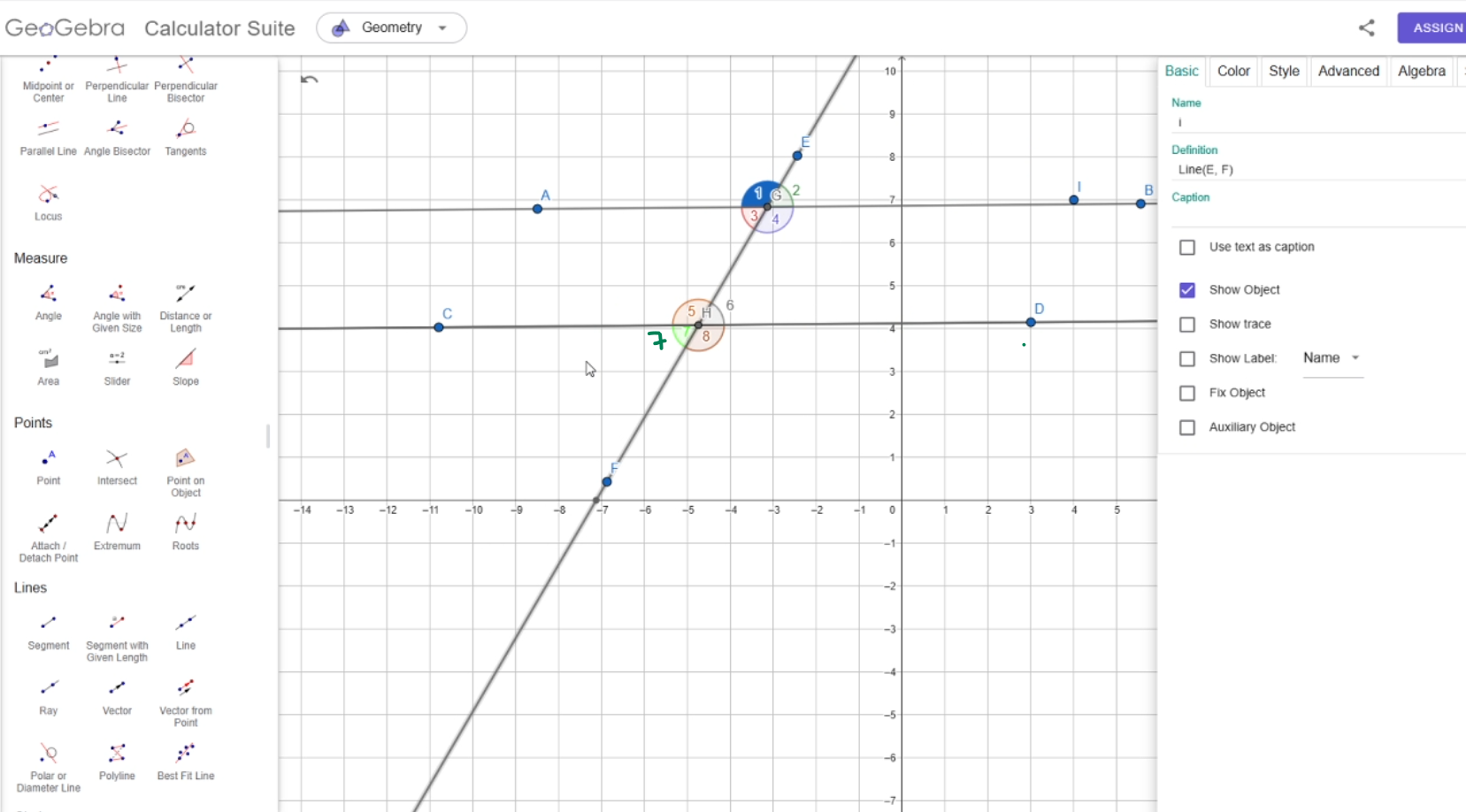This screenshot has width=1466, height=812.
Task: Uncheck the Show Object checkbox
Action: tap(1187, 290)
